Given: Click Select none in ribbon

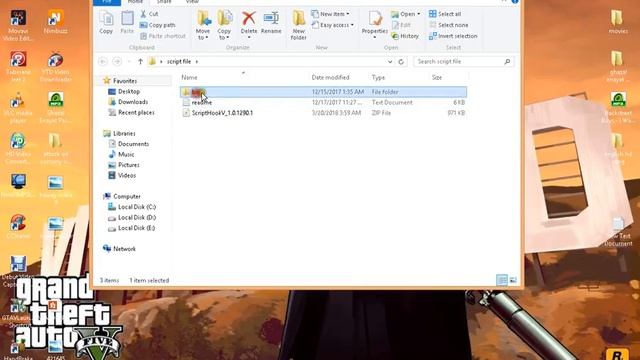Looking at the screenshot, I should (x=449, y=25).
